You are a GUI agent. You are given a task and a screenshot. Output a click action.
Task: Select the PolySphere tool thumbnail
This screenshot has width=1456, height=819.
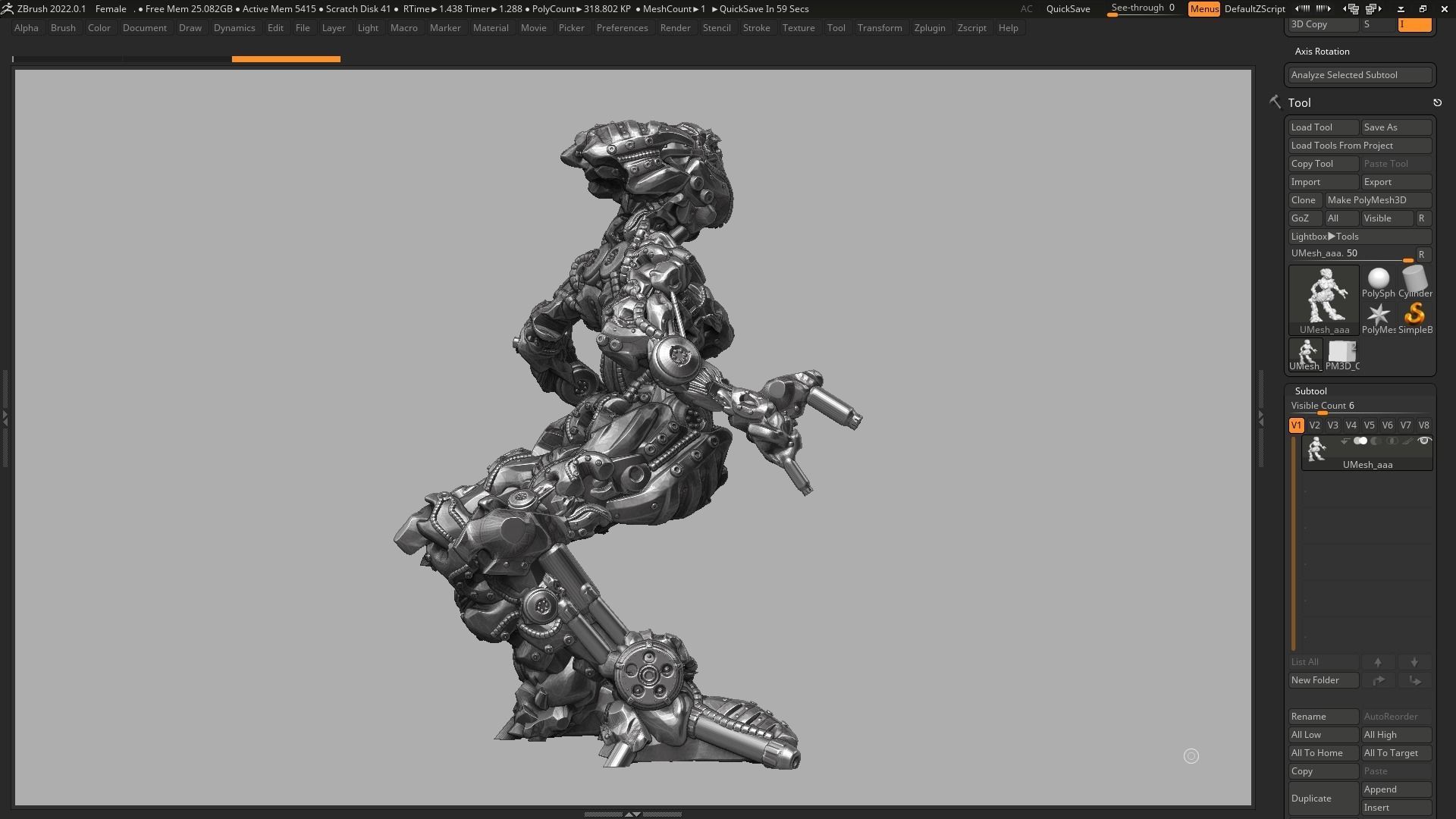point(1378,281)
